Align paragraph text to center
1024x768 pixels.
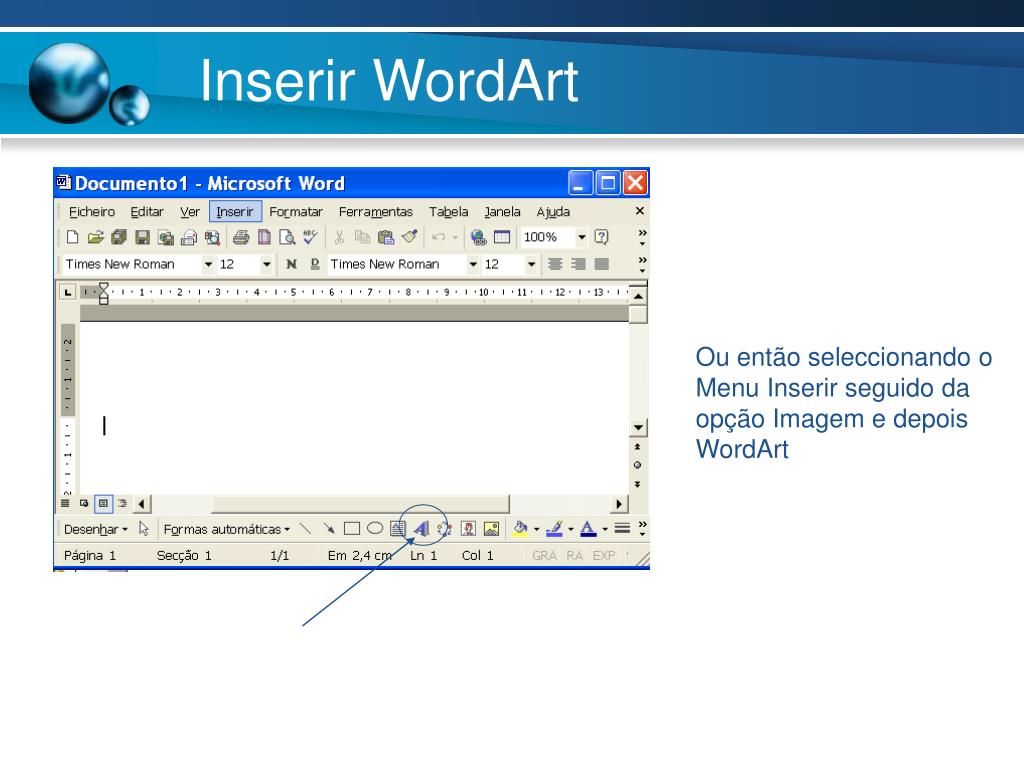(x=555, y=264)
